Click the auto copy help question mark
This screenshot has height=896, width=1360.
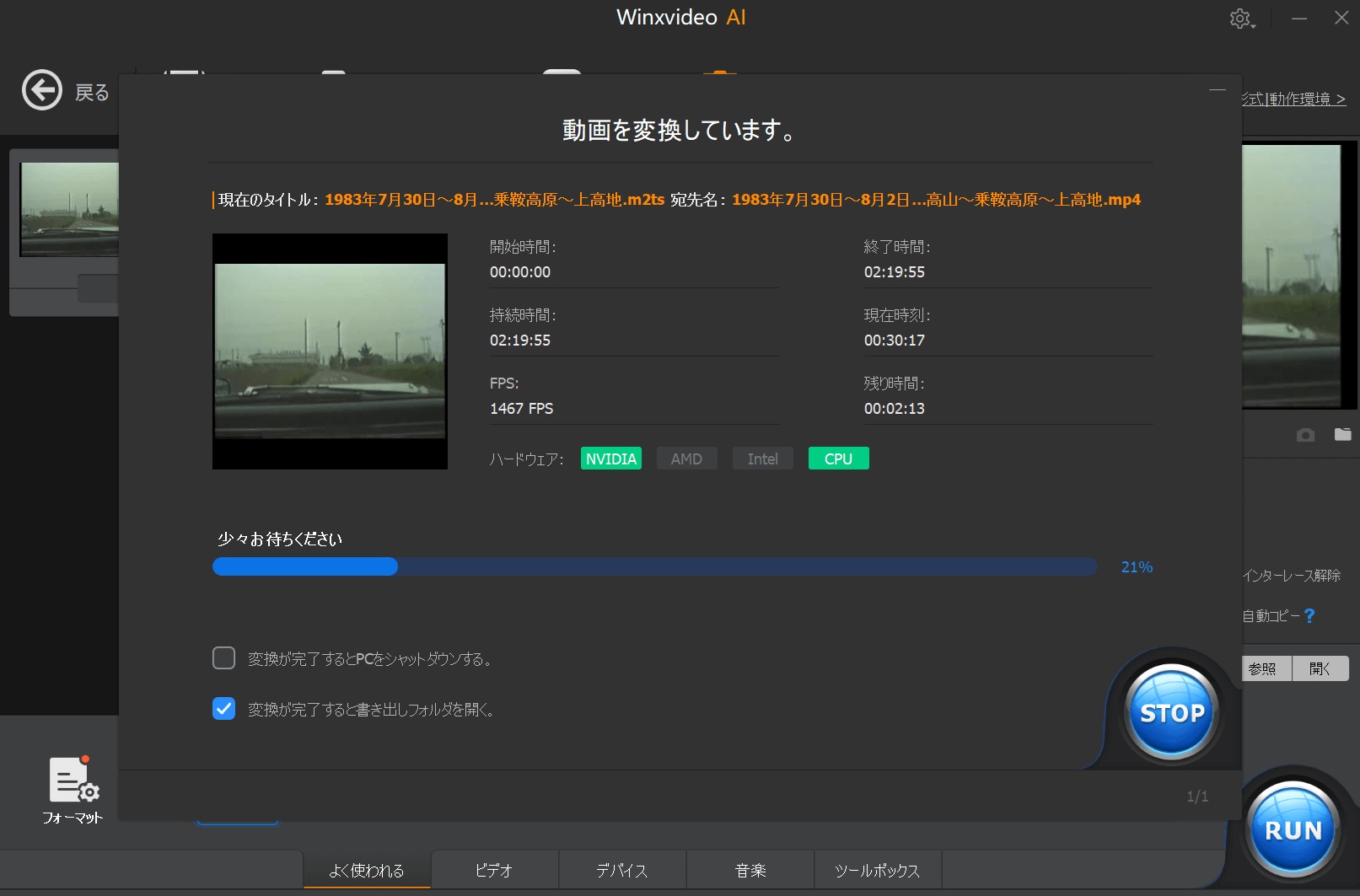pos(1309,616)
